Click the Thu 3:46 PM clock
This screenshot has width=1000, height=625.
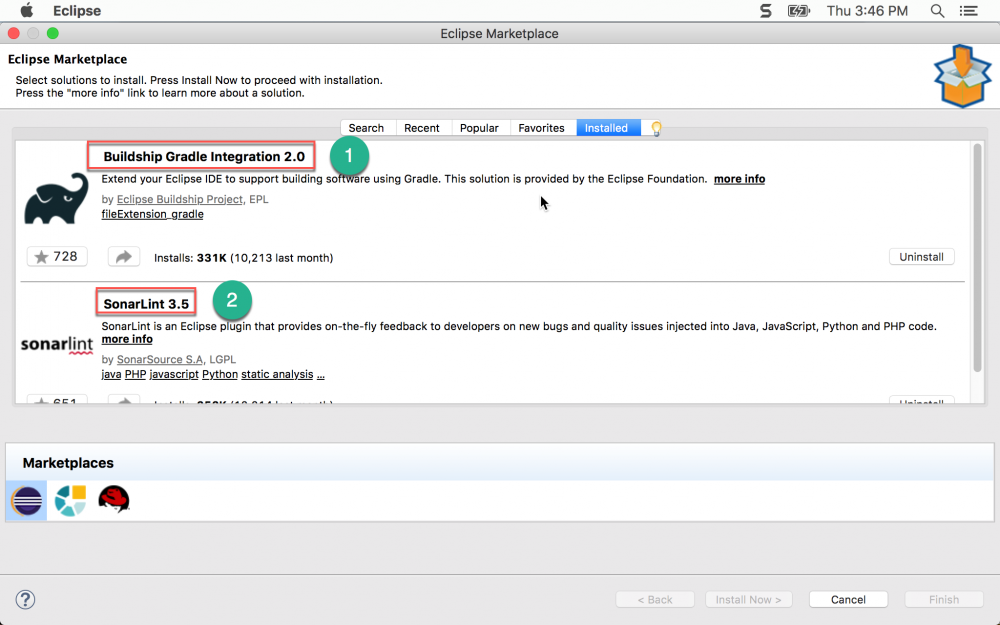(x=867, y=11)
